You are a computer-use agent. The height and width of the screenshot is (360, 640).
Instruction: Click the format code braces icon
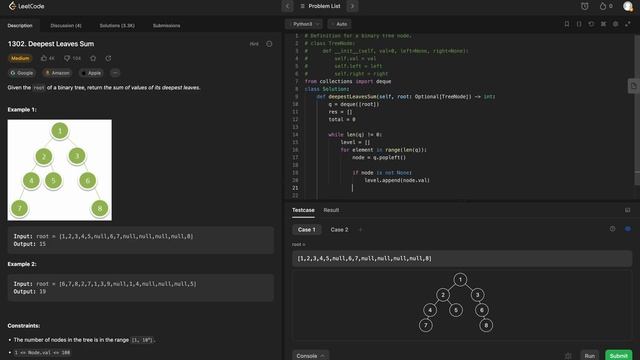coord(579,24)
